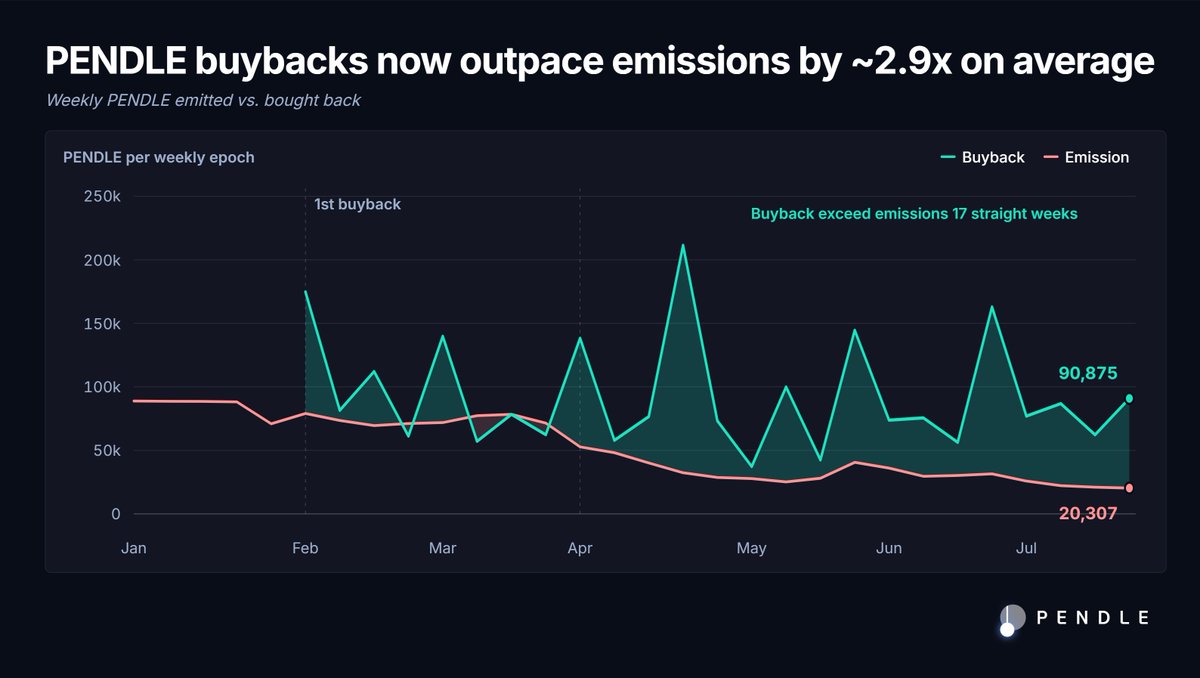Select the Emission legend entry
Image resolution: width=1200 pixels, height=678 pixels.
point(1086,157)
